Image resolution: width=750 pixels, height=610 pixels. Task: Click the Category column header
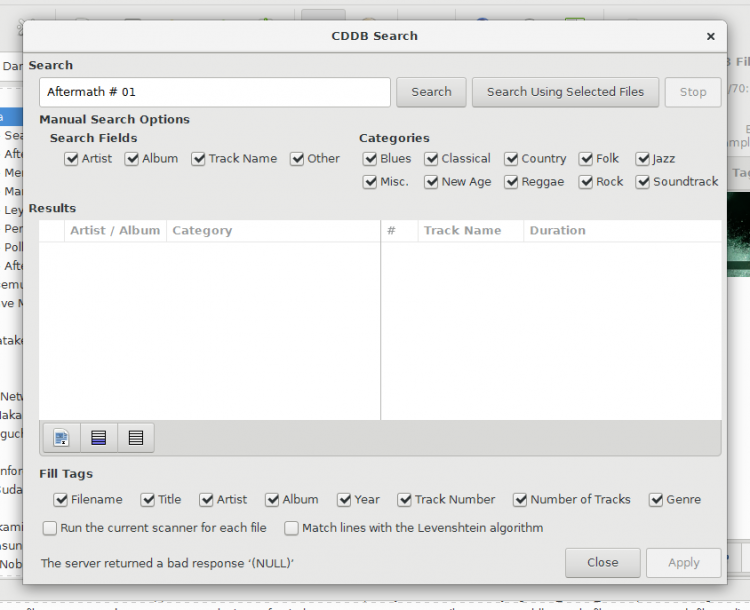click(273, 231)
